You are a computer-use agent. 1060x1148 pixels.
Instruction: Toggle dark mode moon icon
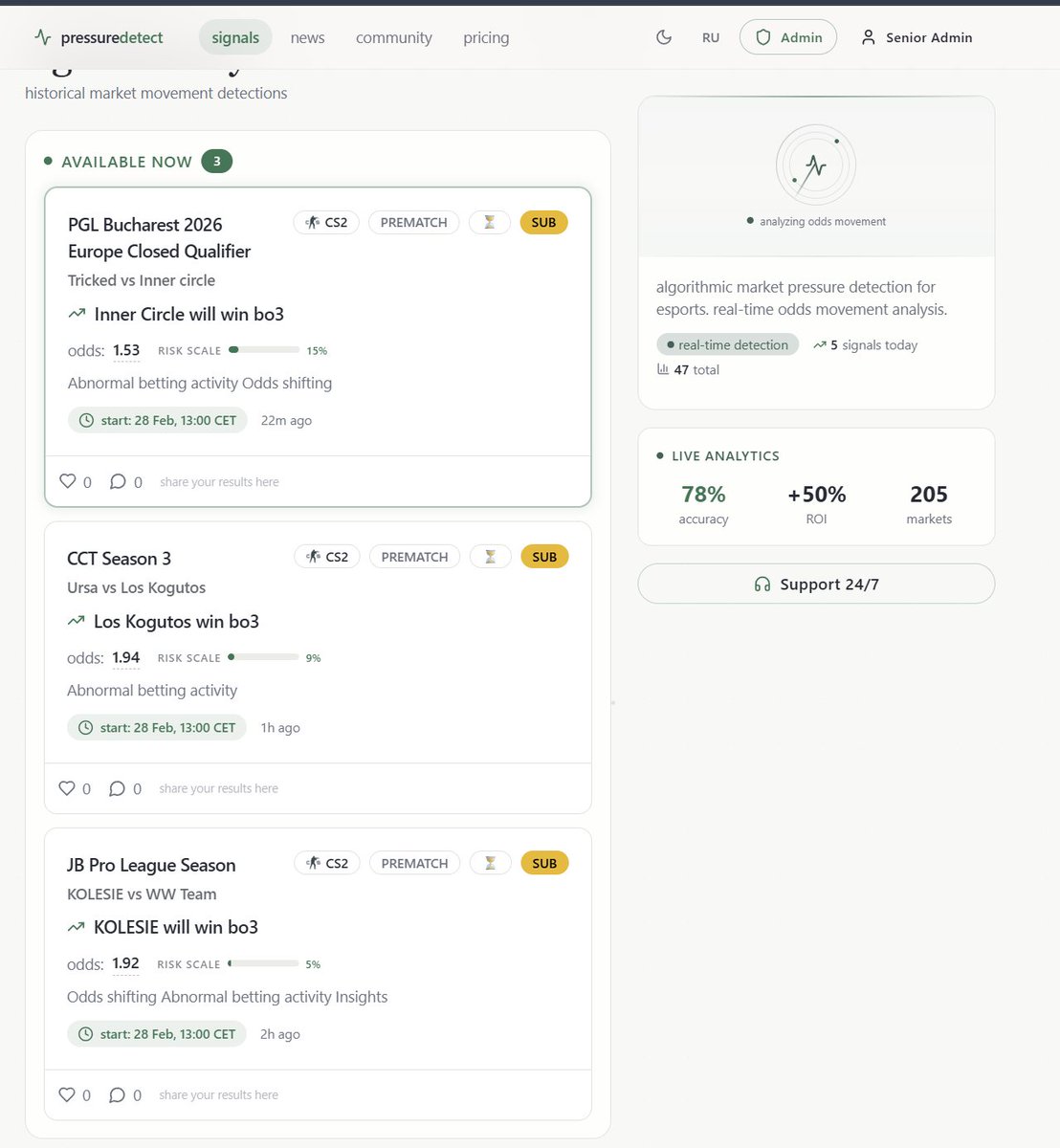664,37
